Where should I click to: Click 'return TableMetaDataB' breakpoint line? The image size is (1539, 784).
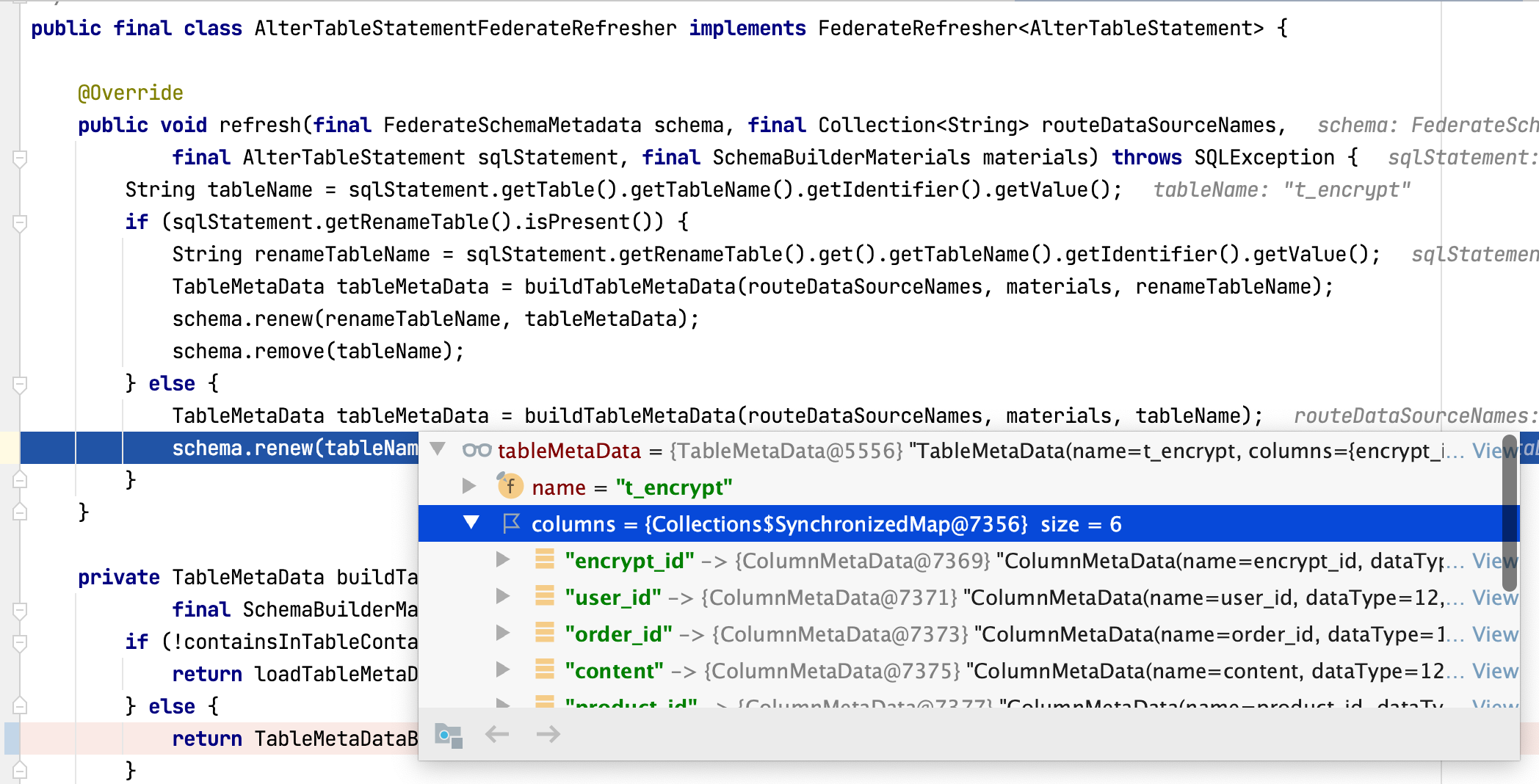point(295,738)
